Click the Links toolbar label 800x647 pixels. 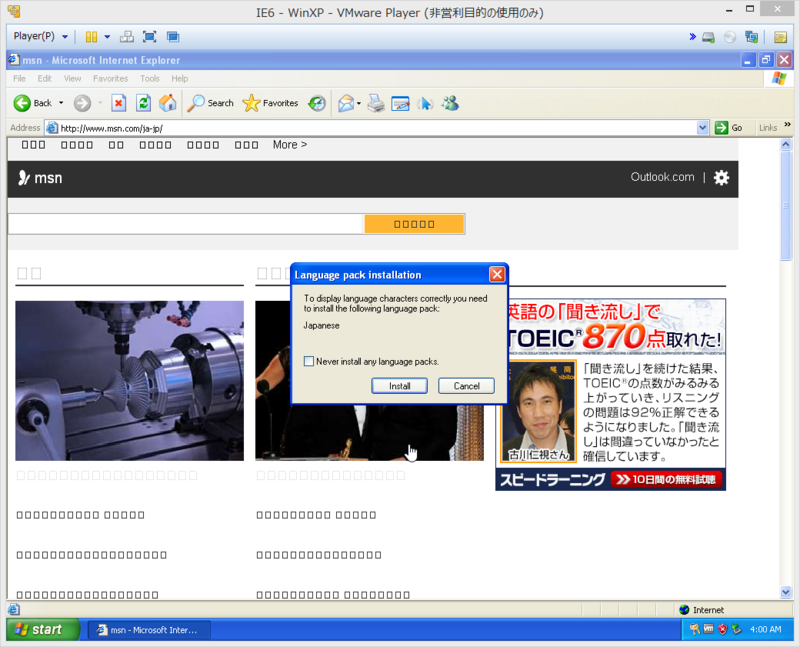pos(768,128)
